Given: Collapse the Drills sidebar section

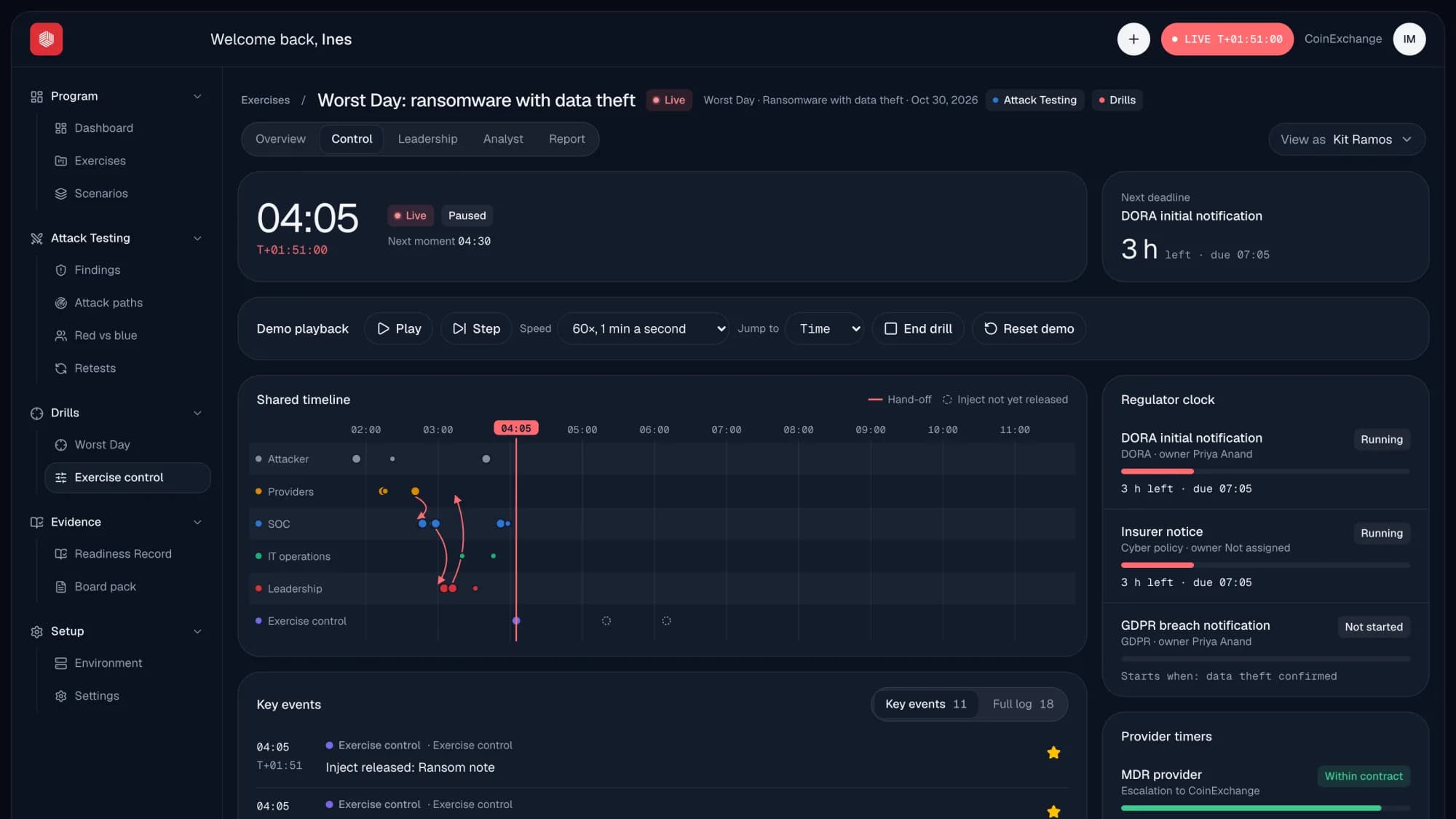Looking at the screenshot, I should pos(197,413).
